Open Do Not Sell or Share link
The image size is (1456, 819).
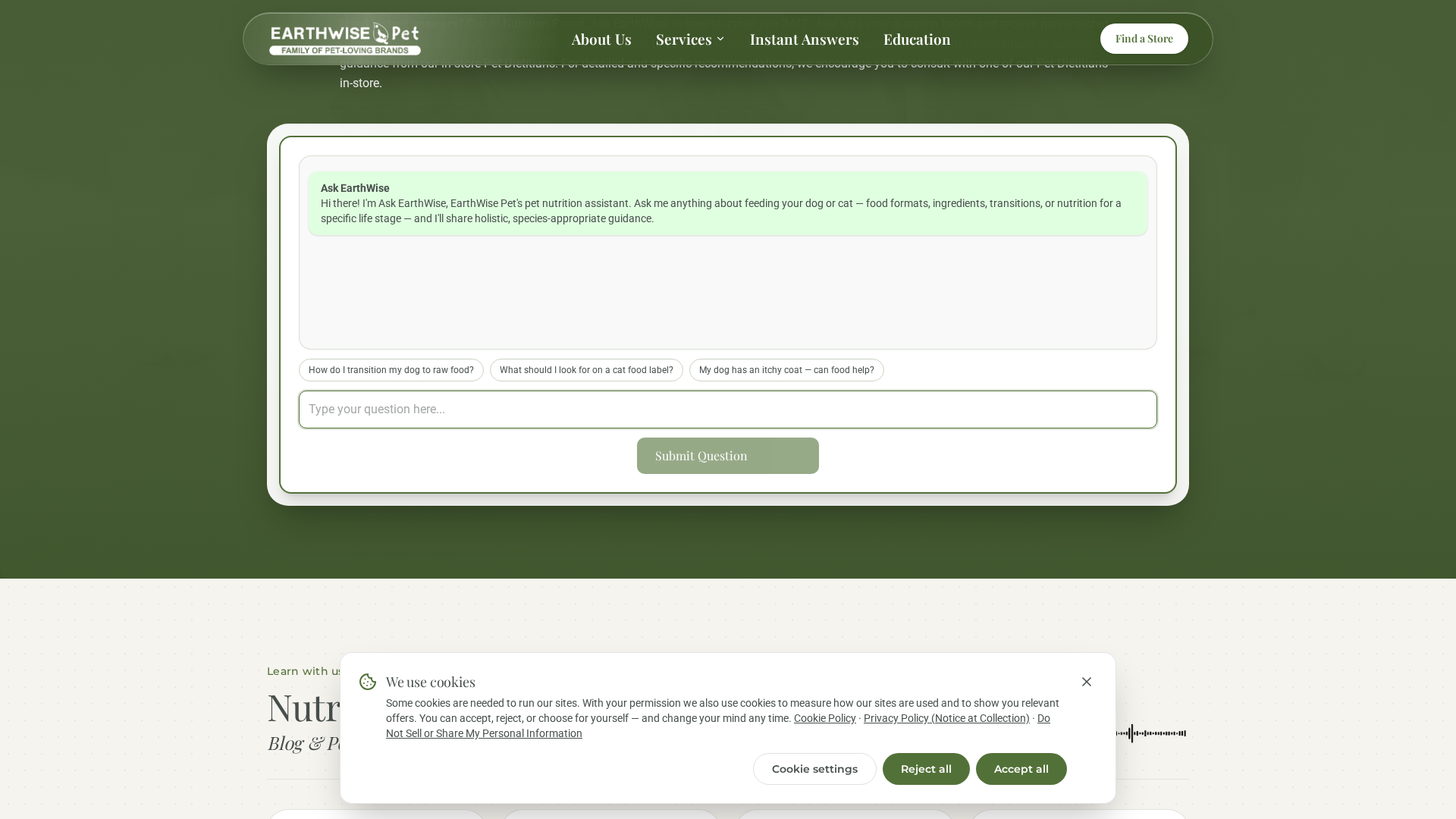click(718, 726)
